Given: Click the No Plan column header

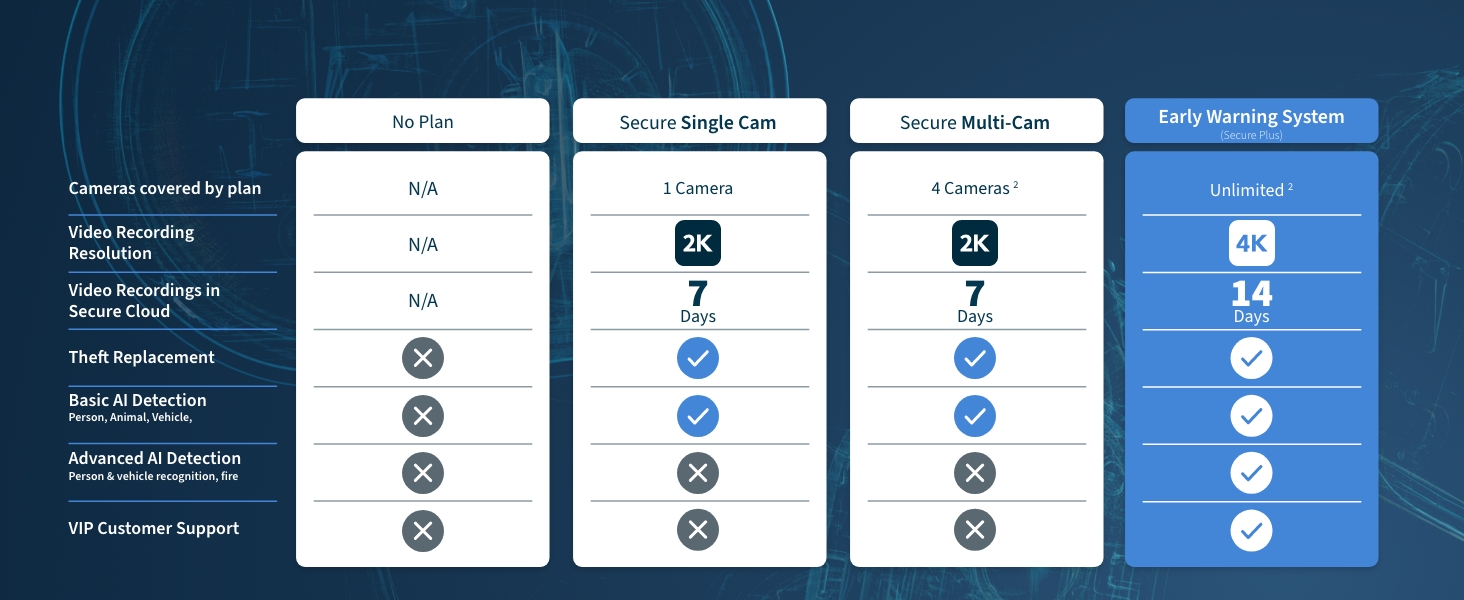Looking at the screenshot, I should click(x=422, y=122).
